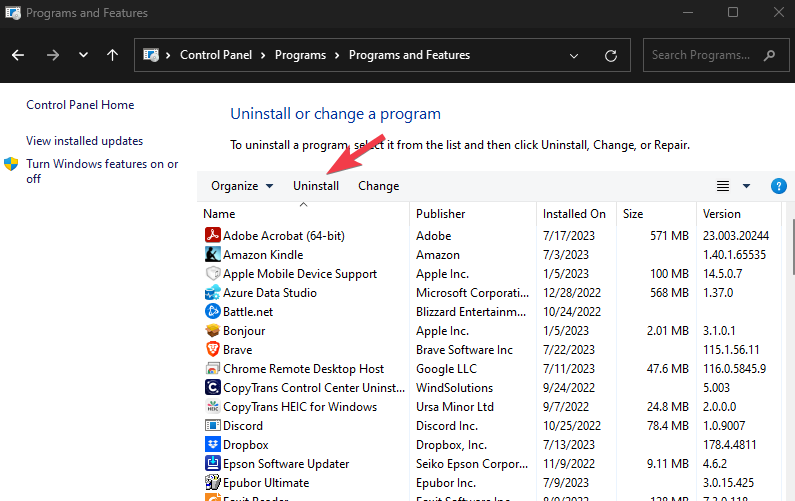The width and height of the screenshot is (795, 501).
Task: Click the change view list icon
Action: [x=723, y=186]
